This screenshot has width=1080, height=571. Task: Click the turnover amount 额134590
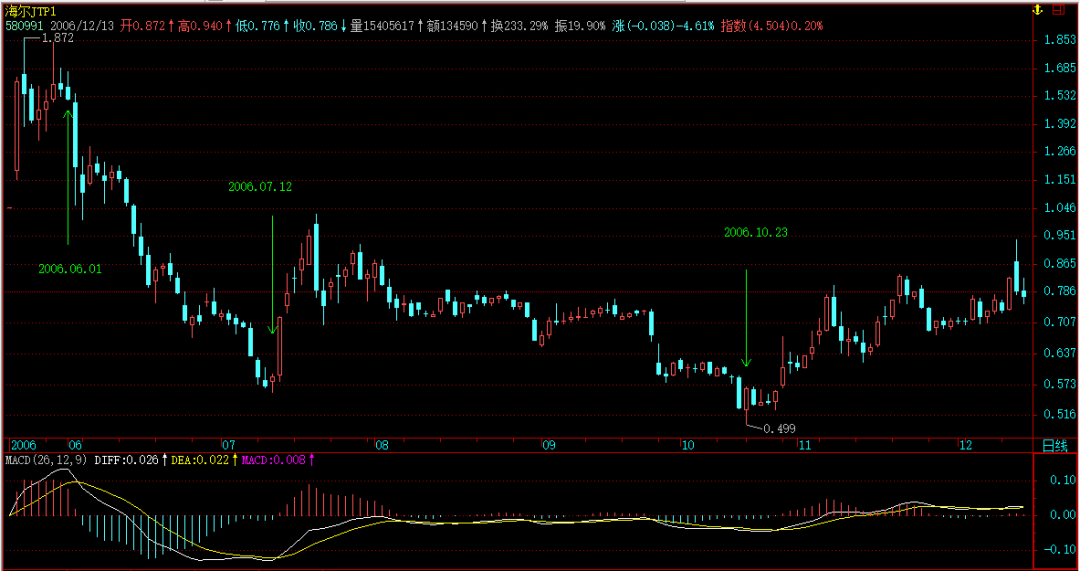[452, 26]
